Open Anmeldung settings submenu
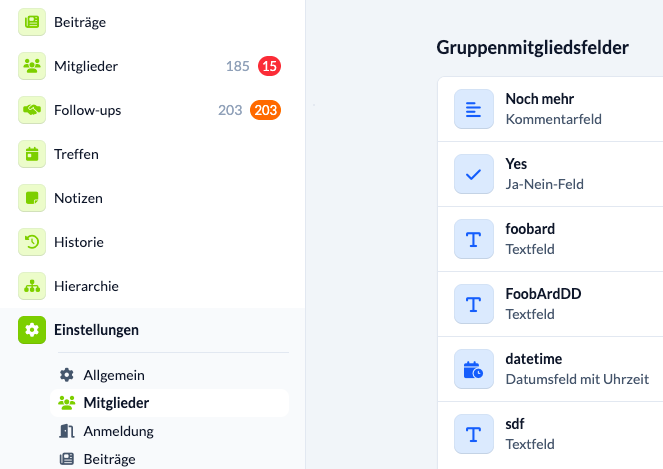Viewport: 663px width, 469px height. pos(118,431)
